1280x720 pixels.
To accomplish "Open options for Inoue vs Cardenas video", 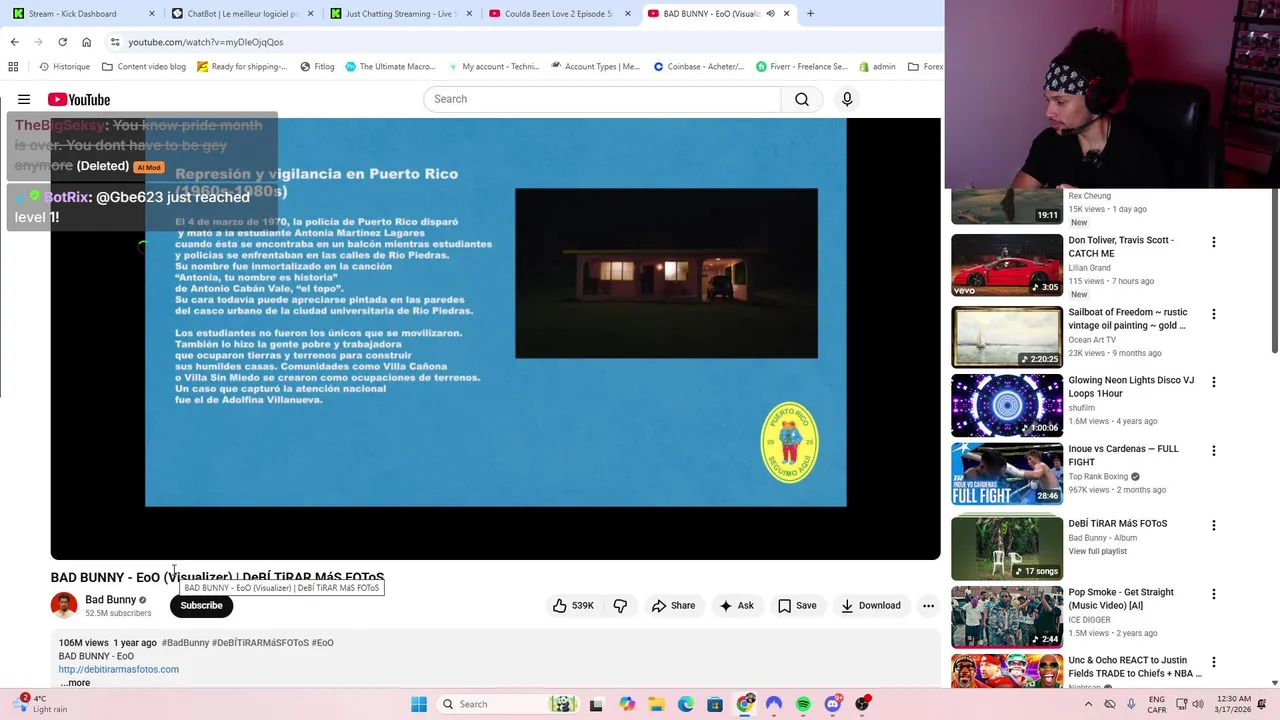I will coord(1213,451).
